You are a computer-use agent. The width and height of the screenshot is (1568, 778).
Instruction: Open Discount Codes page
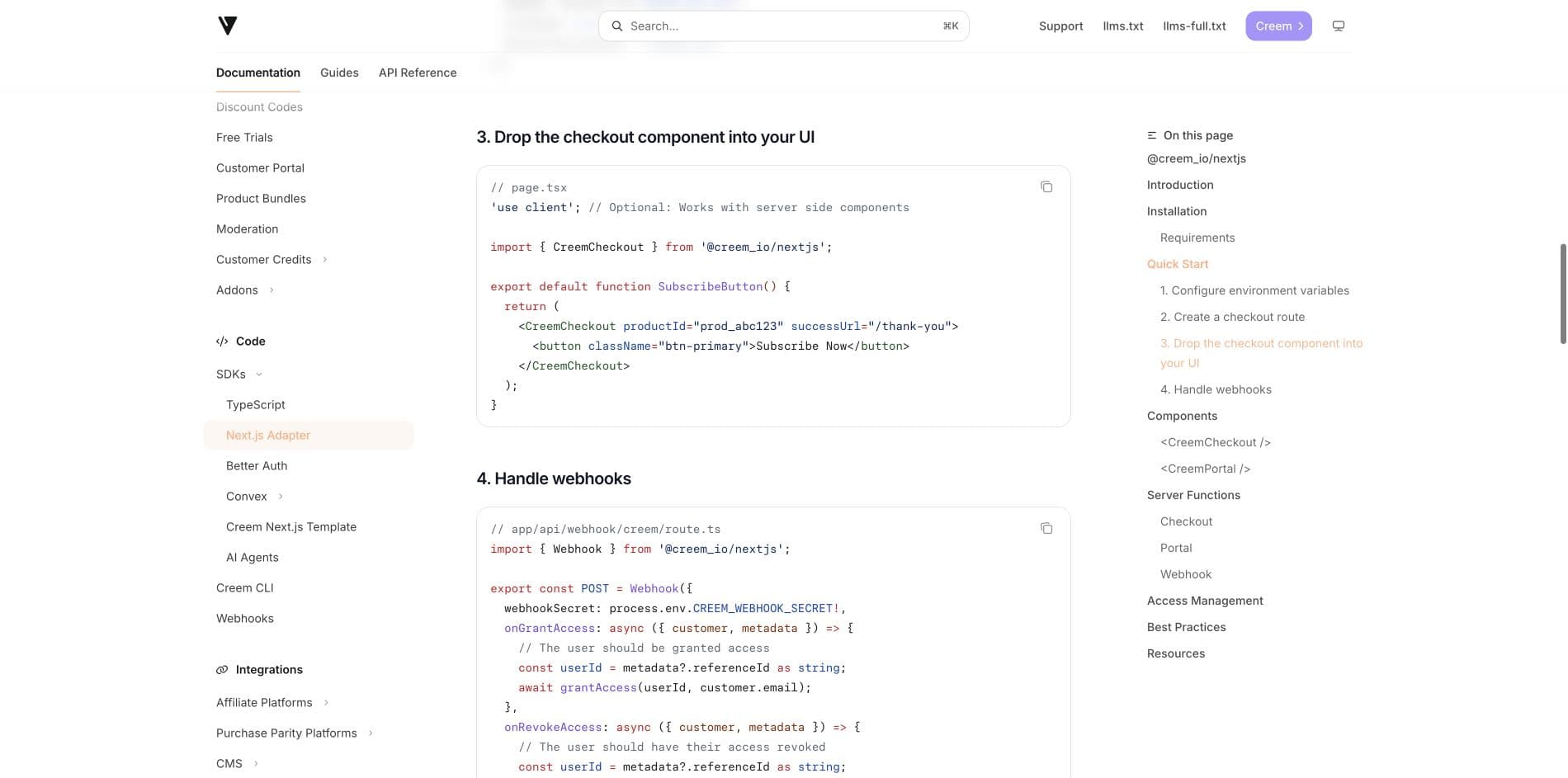[x=259, y=107]
